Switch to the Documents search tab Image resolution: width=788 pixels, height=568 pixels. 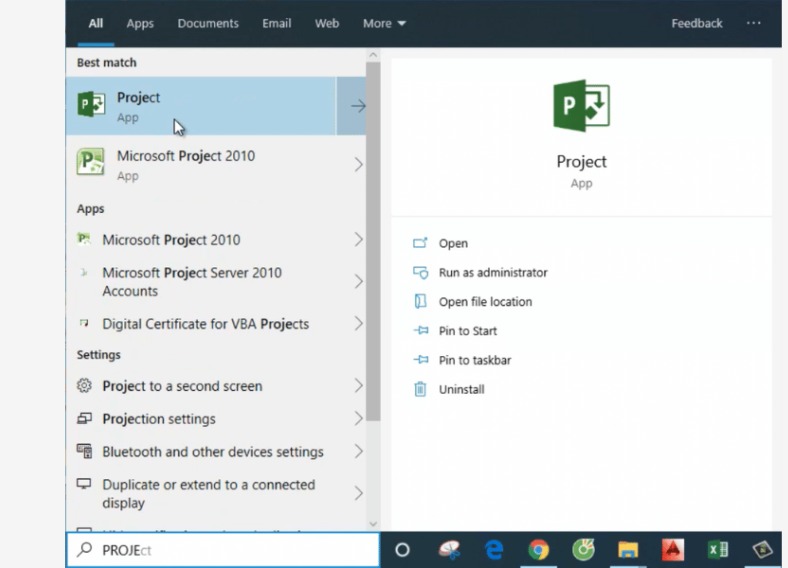(x=208, y=23)
